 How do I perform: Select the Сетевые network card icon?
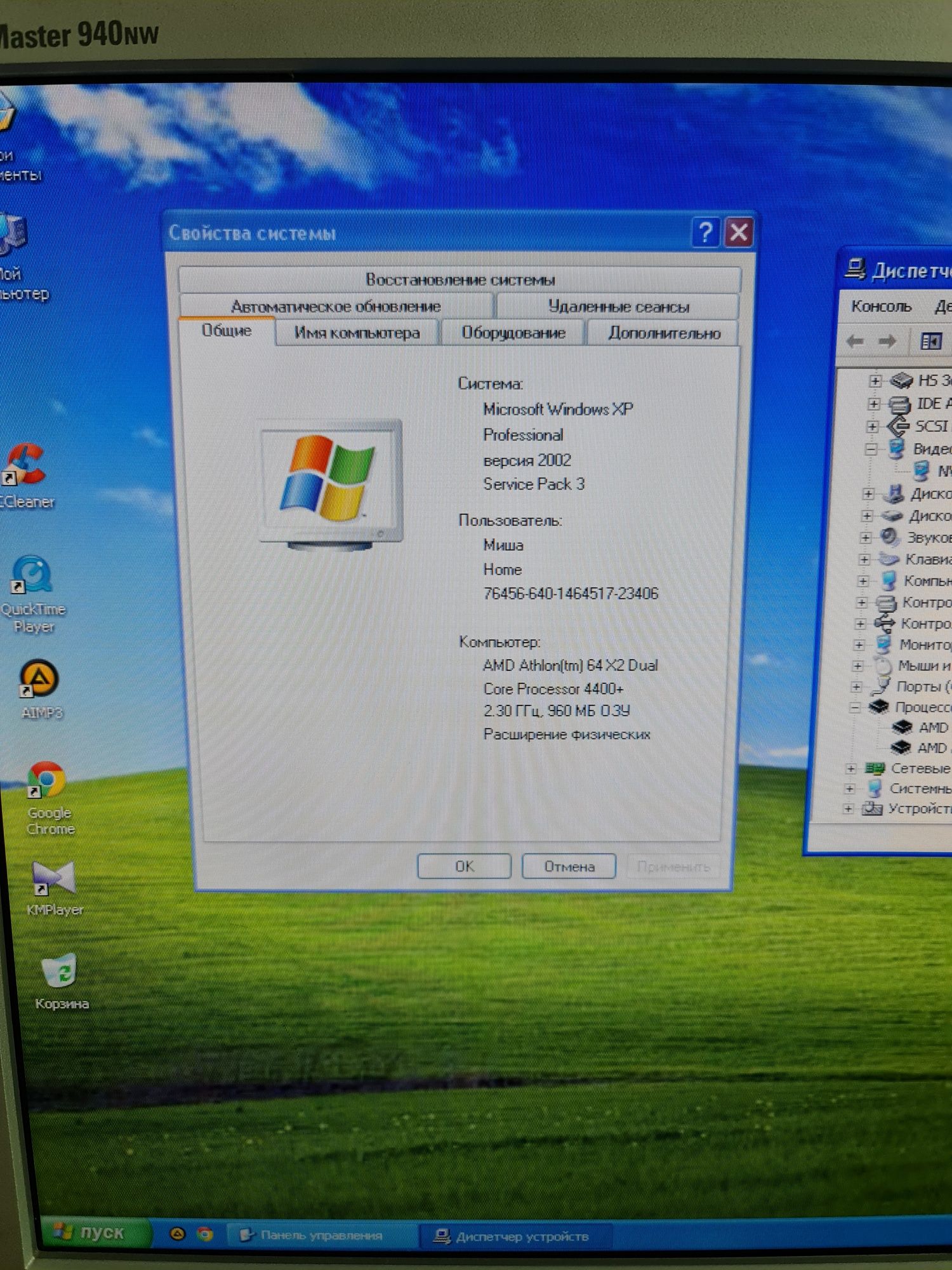tap(875, 768)
